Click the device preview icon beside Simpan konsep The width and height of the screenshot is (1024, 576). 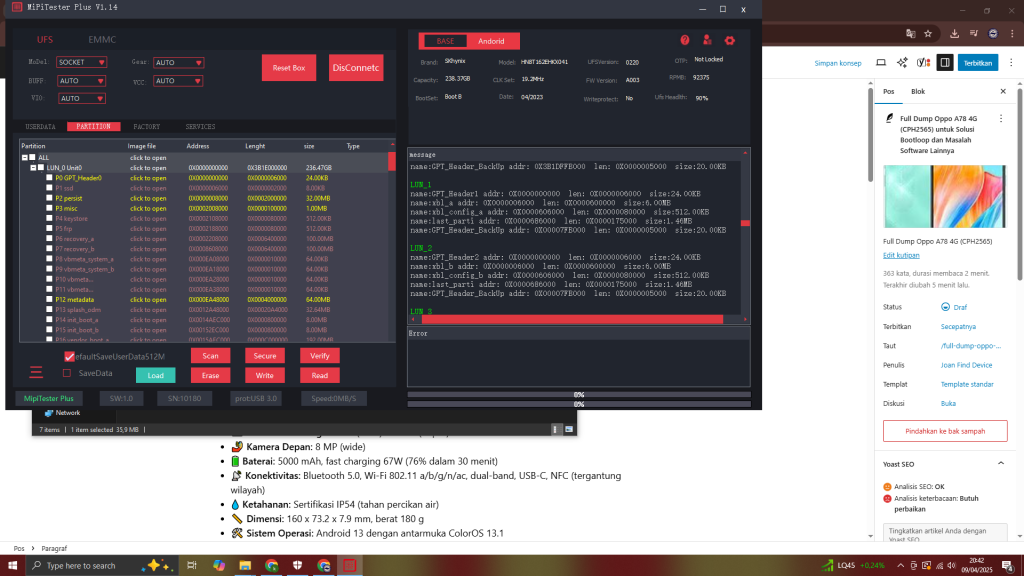[880, 62]
